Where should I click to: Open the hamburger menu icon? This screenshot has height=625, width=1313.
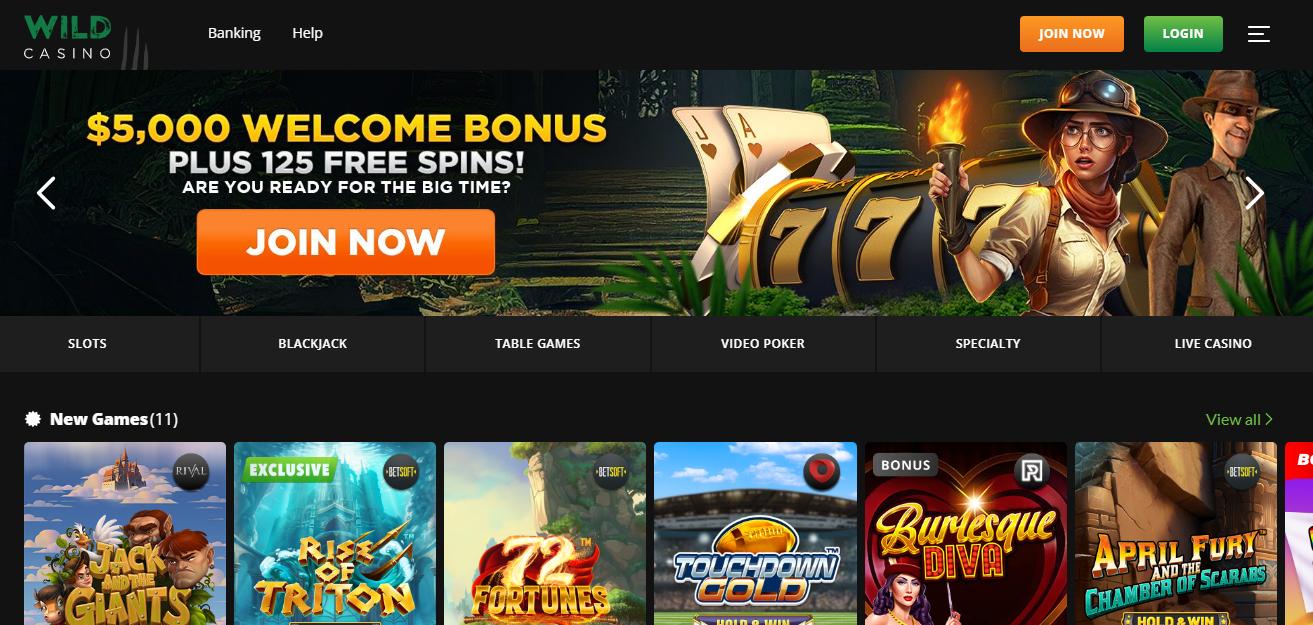1259,34
